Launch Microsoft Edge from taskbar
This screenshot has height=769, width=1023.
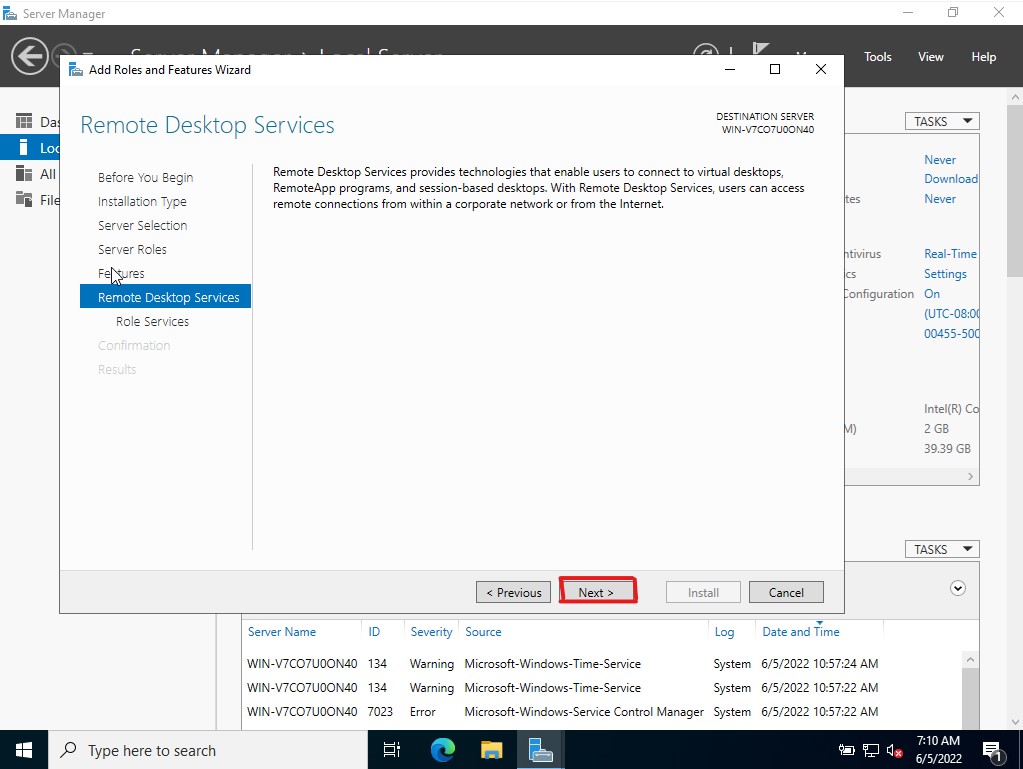coord(442,750)
